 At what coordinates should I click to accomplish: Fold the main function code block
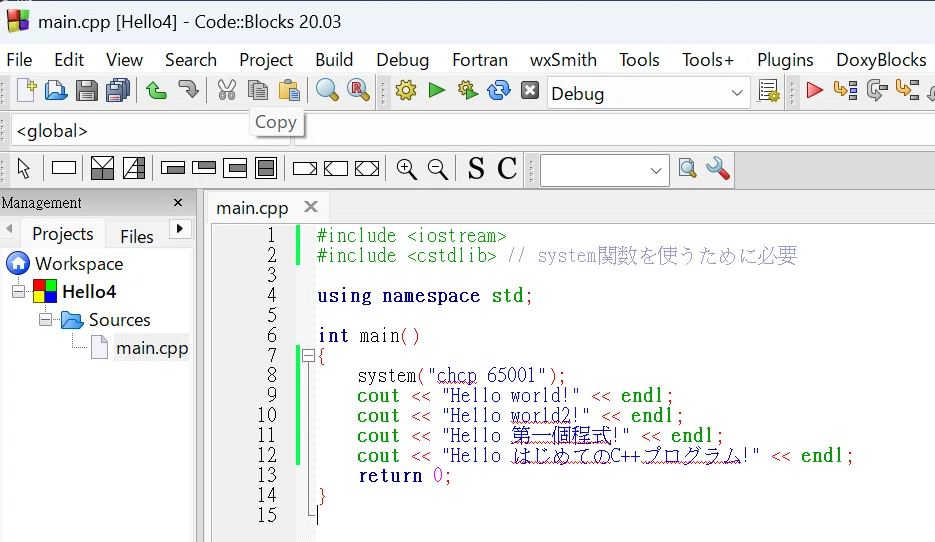click(x=308, y=356)
